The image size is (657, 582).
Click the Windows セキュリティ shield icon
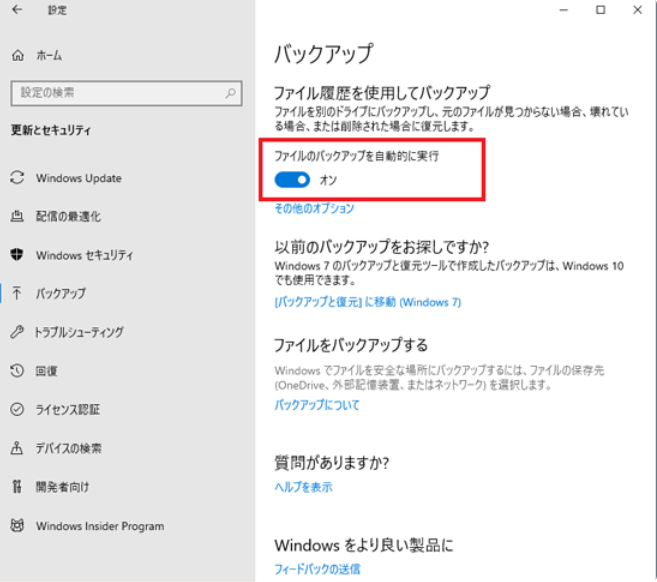coord(17,254)
